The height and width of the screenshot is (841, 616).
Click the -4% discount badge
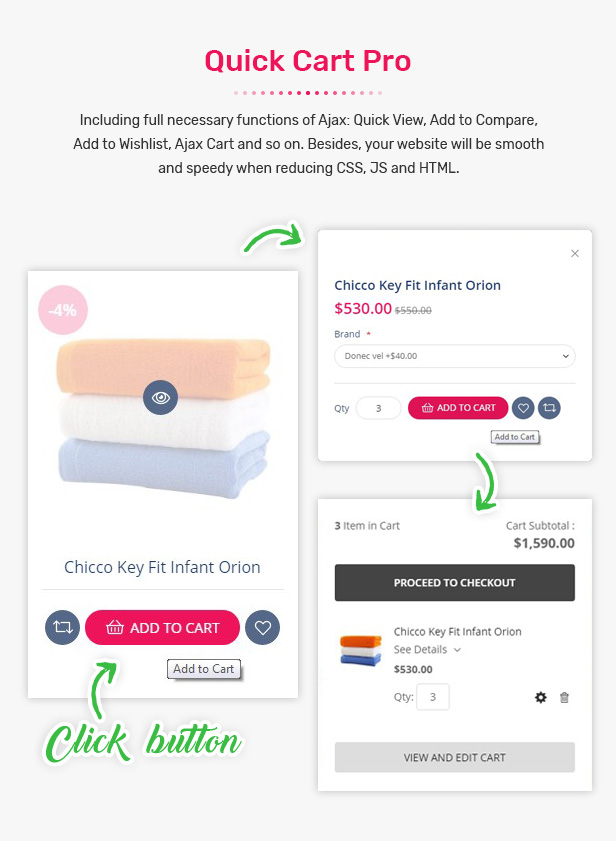(62, 310)
